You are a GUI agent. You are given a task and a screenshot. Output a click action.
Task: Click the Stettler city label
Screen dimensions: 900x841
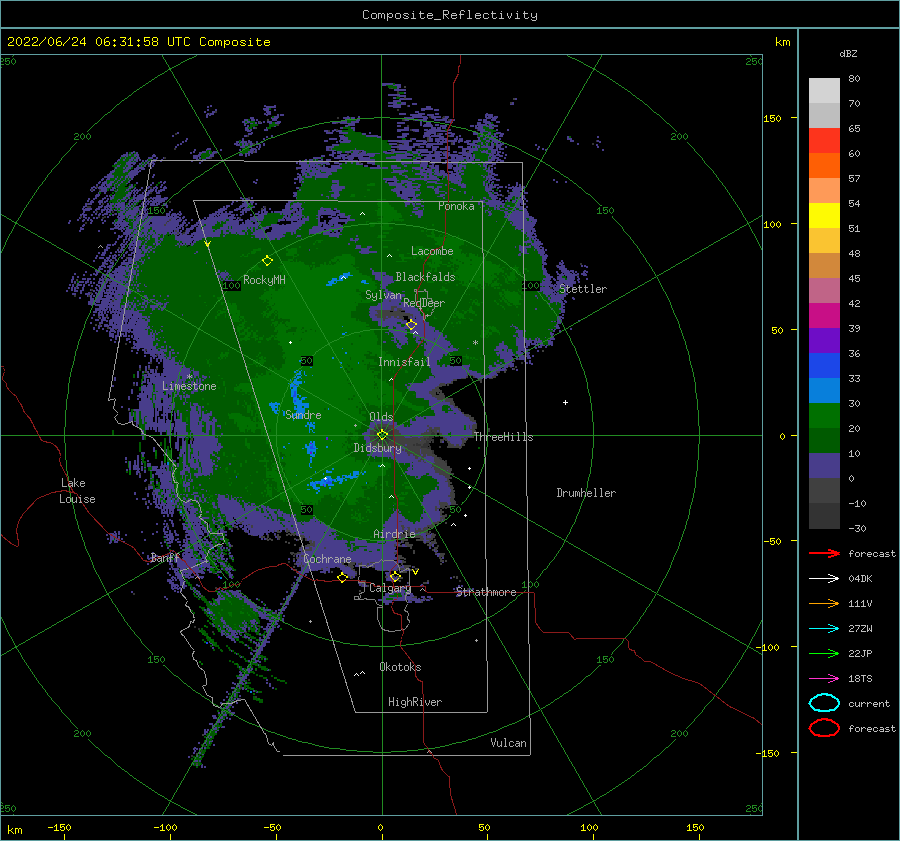583,289
